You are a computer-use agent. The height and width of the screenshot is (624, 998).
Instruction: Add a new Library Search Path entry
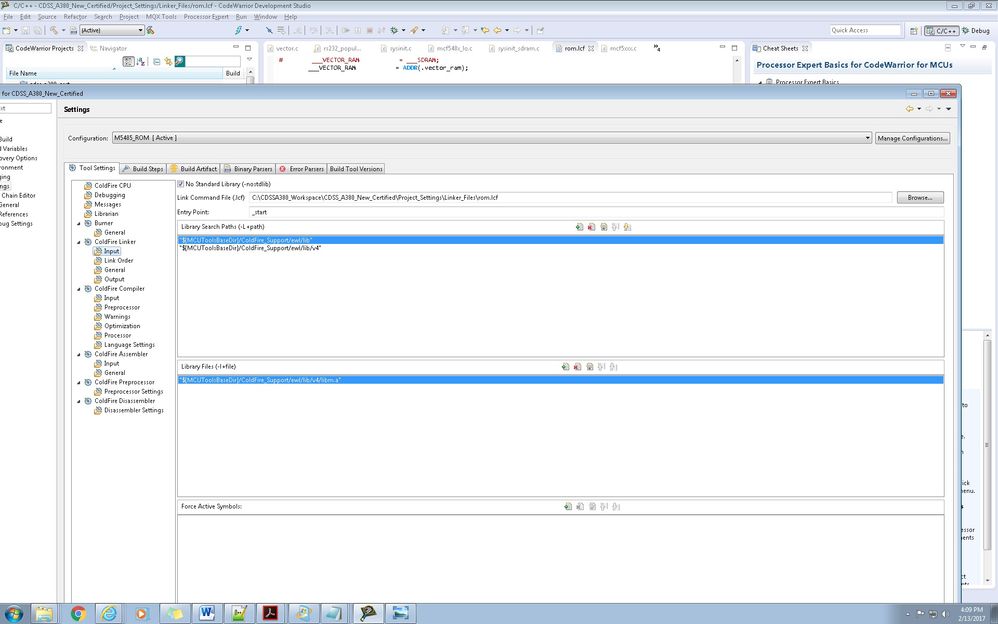pyautogui.click(x=579, y=227)
